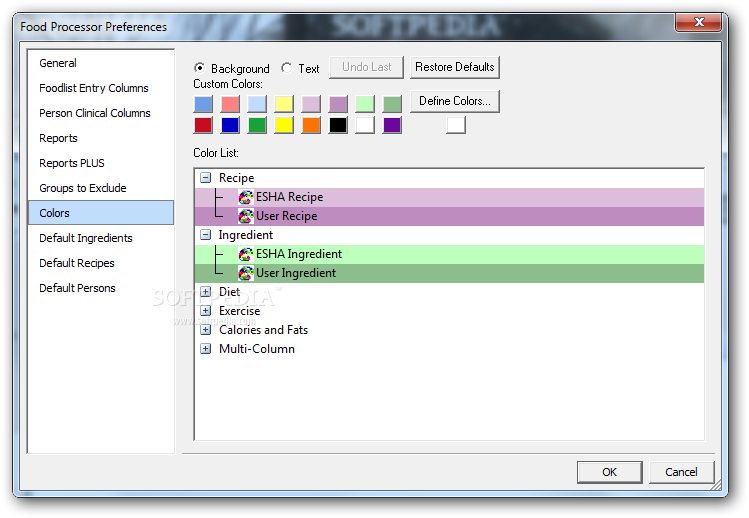Open Default Ingredients preferences

[101, 238]
